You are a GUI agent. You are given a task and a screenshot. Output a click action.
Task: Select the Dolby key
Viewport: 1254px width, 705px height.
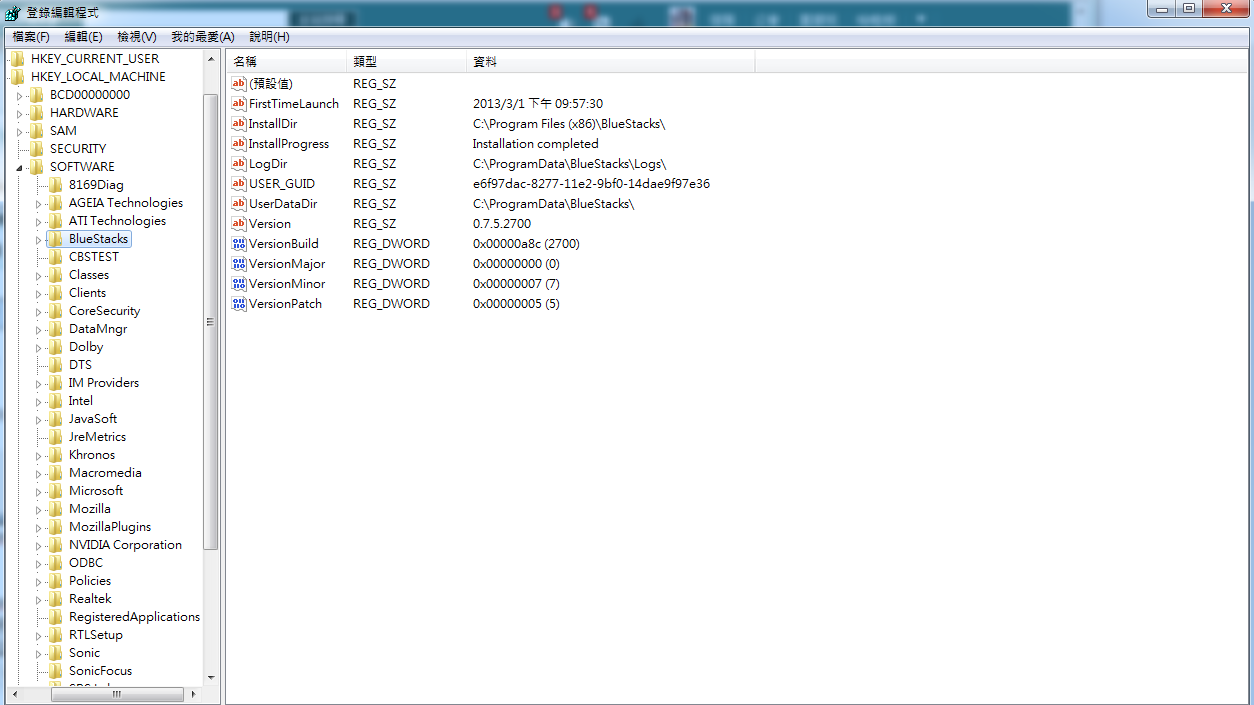point(86,347)
